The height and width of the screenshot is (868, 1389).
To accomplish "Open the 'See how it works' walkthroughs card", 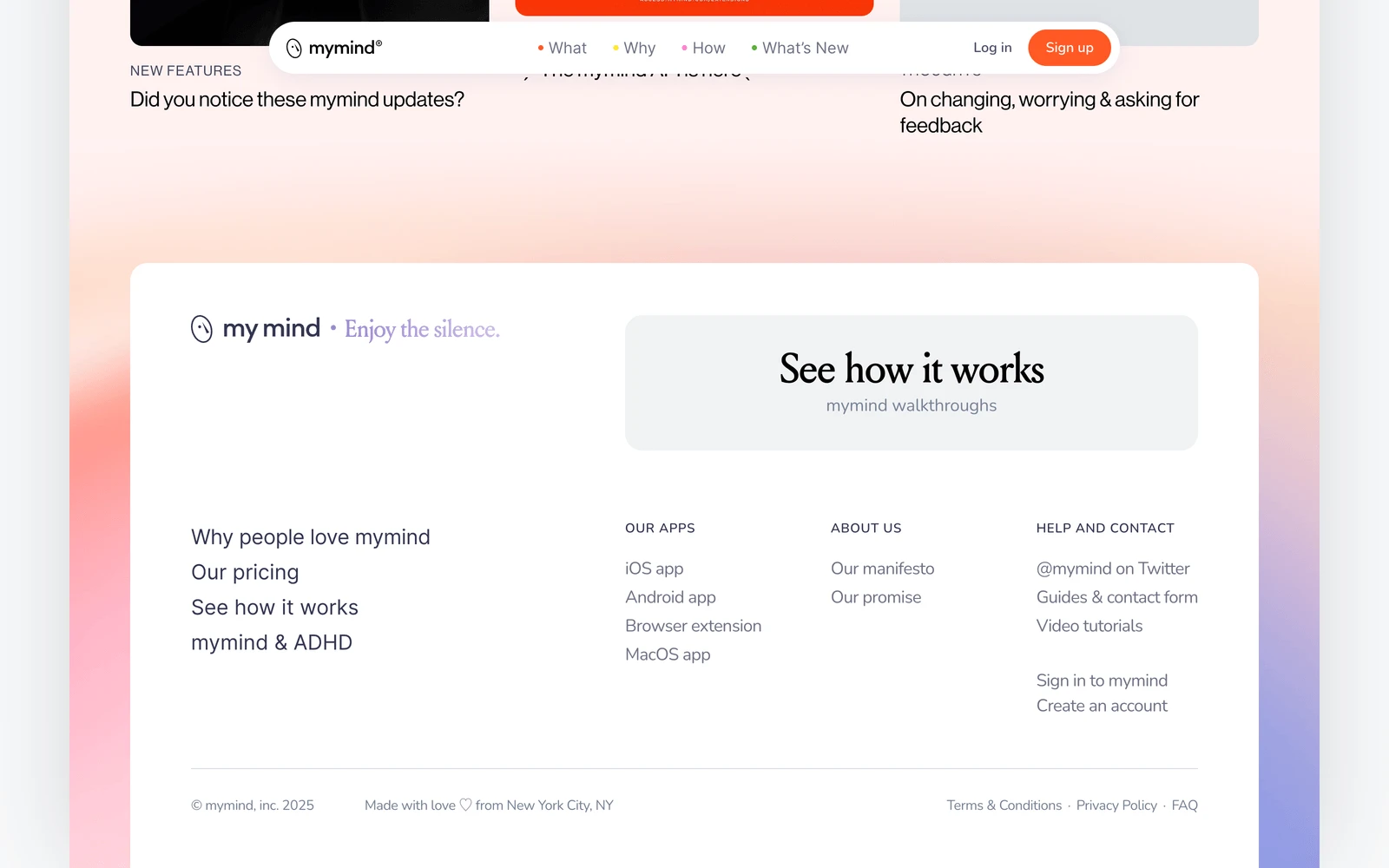I will (x=912, y=383).
